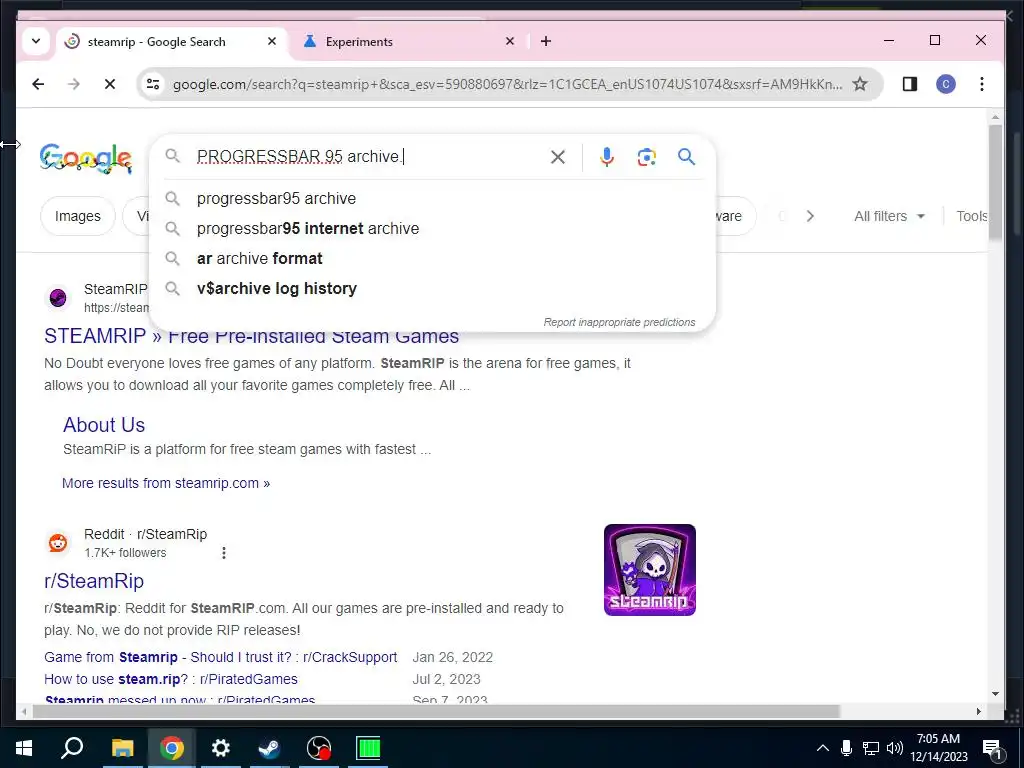Search by image with Google Lens icon
Screen dimensions: 1024x768
(x=647, y=157)
